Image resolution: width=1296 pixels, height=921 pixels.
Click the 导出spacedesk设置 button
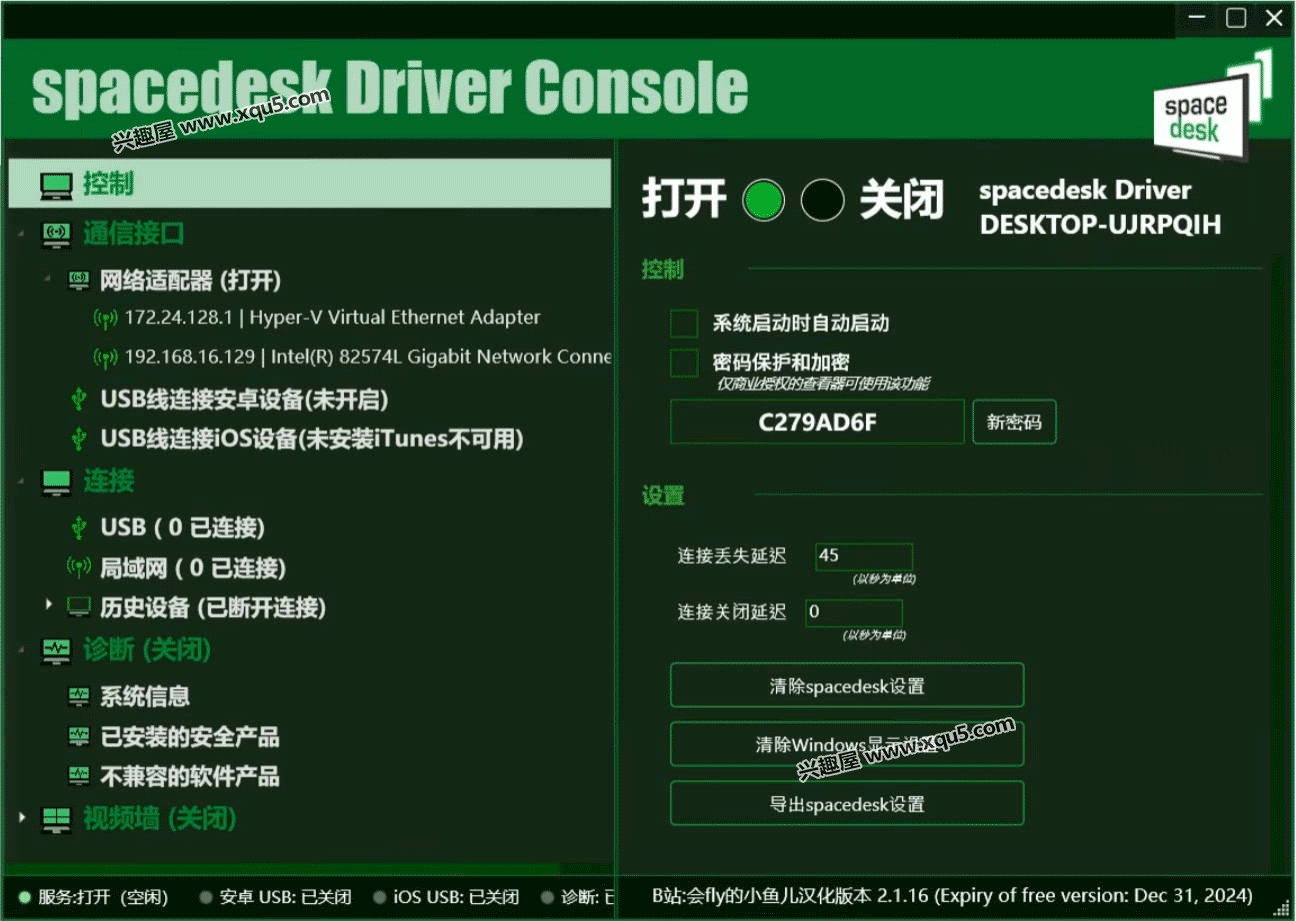847,804
